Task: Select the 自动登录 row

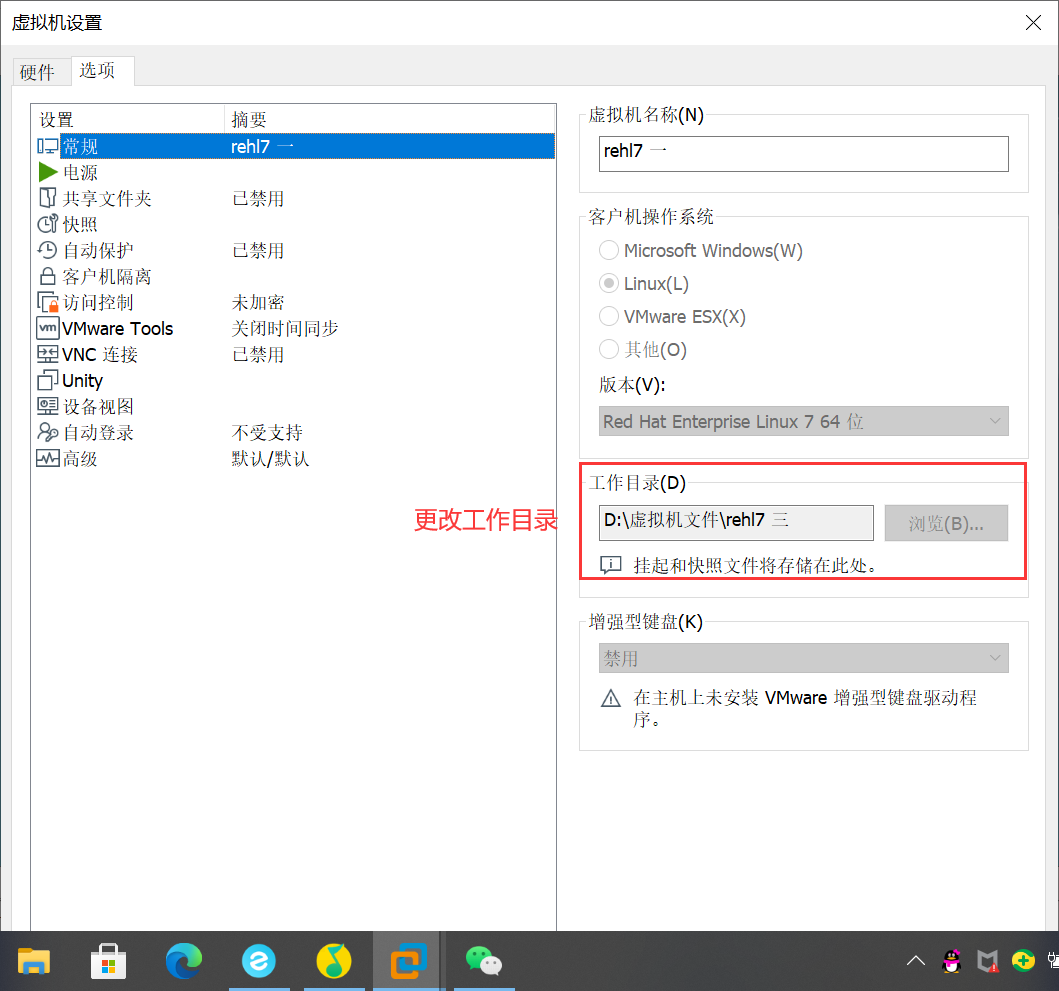Action: coord(295,432)
